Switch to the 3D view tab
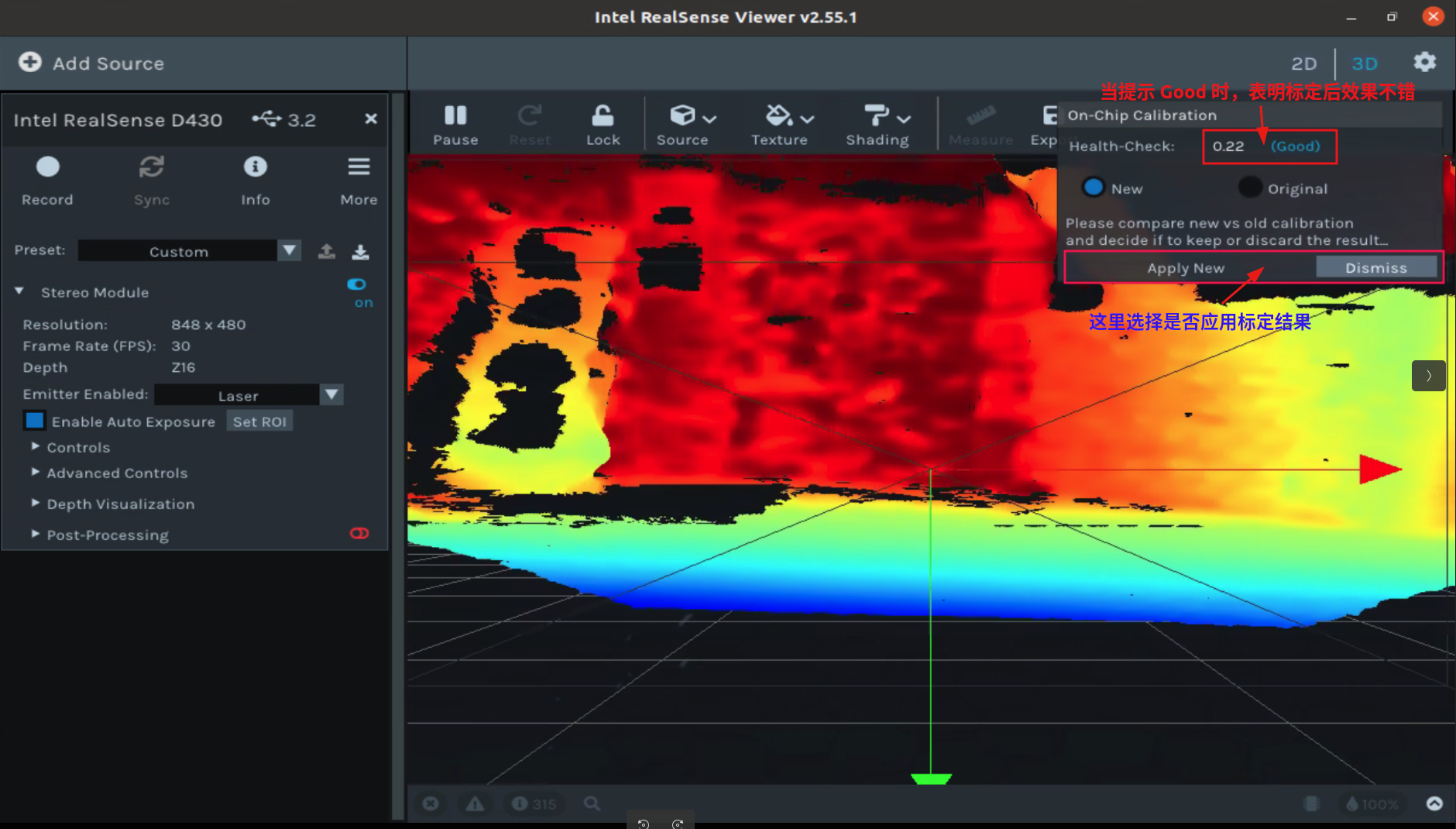Viewport: 1456px width, 829px height. point(1365,64)
